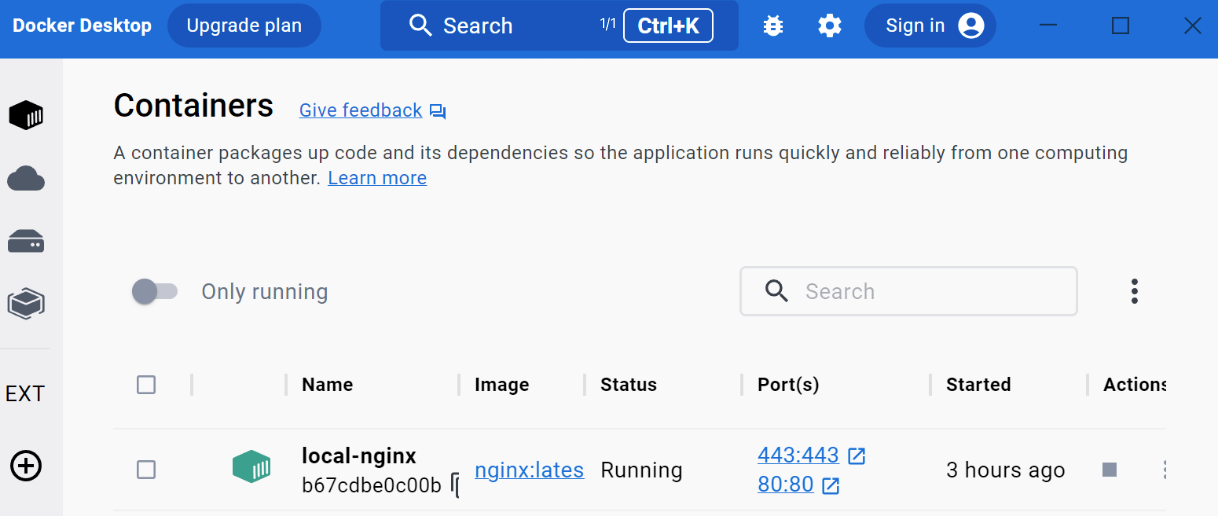
Task: Open the 80:80 port link
Action: tap(786, 485)
